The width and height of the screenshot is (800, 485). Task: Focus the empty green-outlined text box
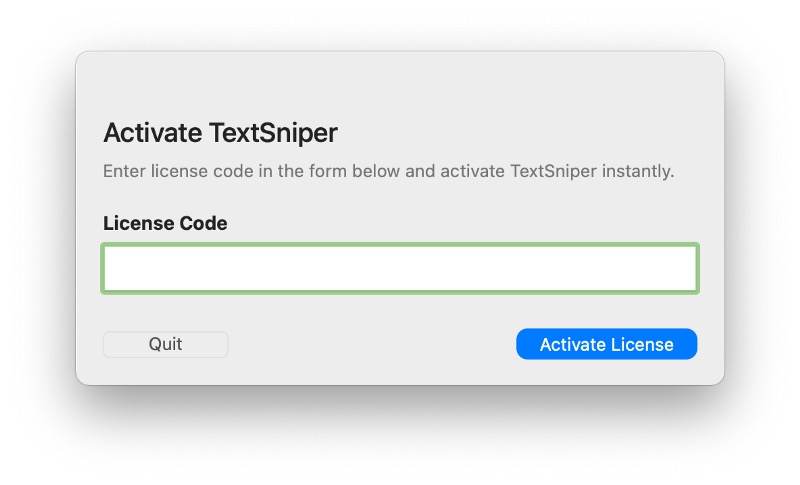(400, 268)
